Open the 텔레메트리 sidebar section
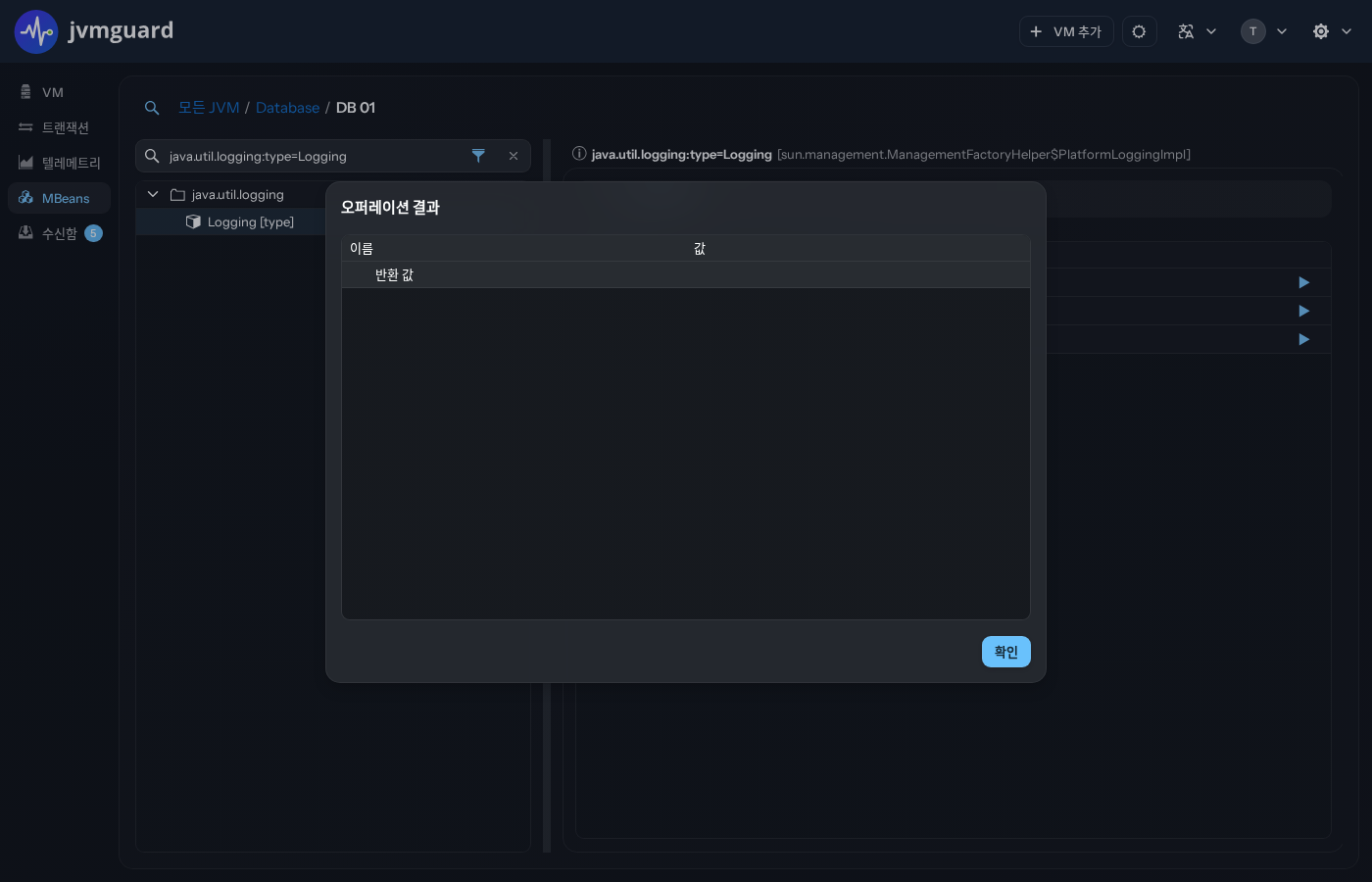 (59, 163)
